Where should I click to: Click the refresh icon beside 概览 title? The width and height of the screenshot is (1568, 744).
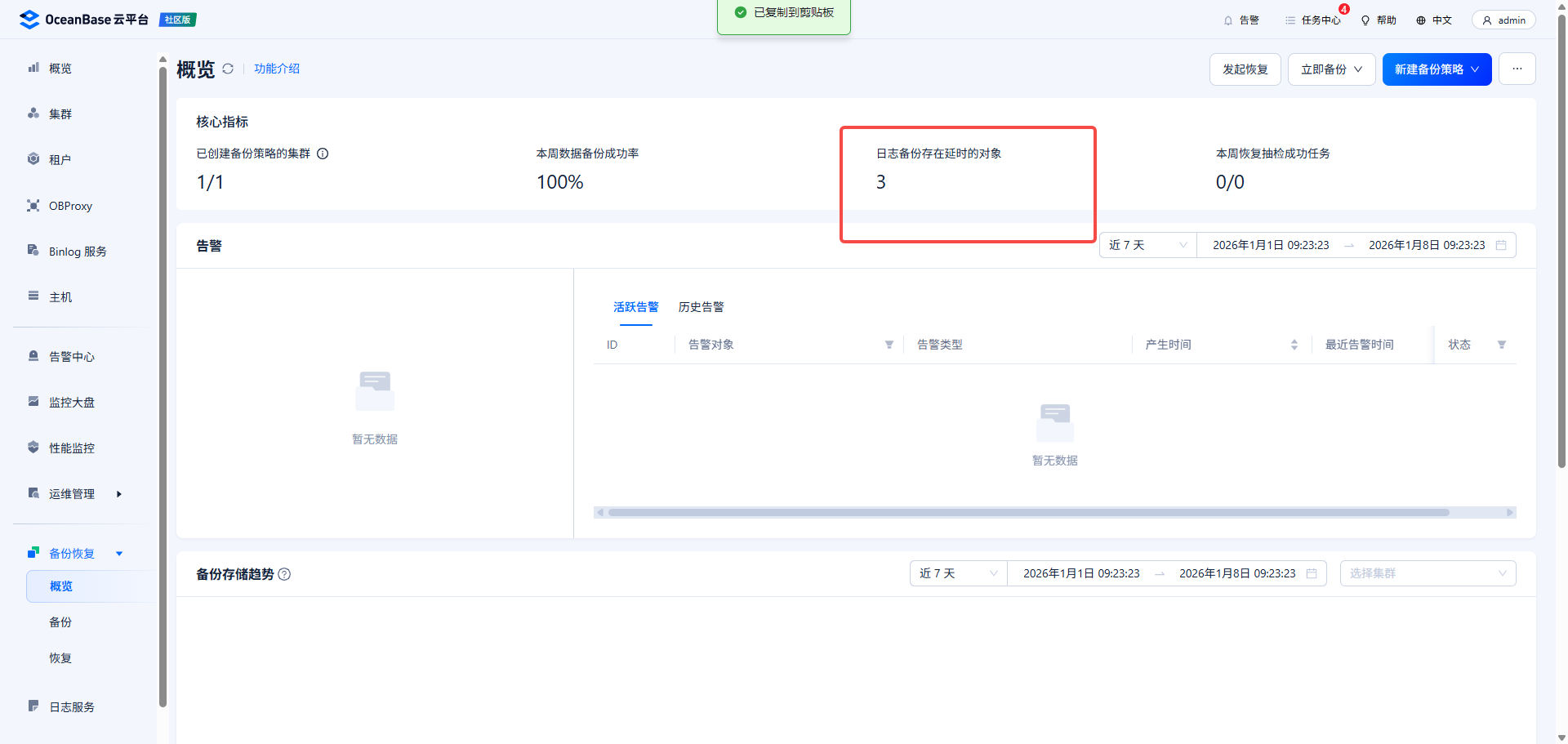coord(228,69)
